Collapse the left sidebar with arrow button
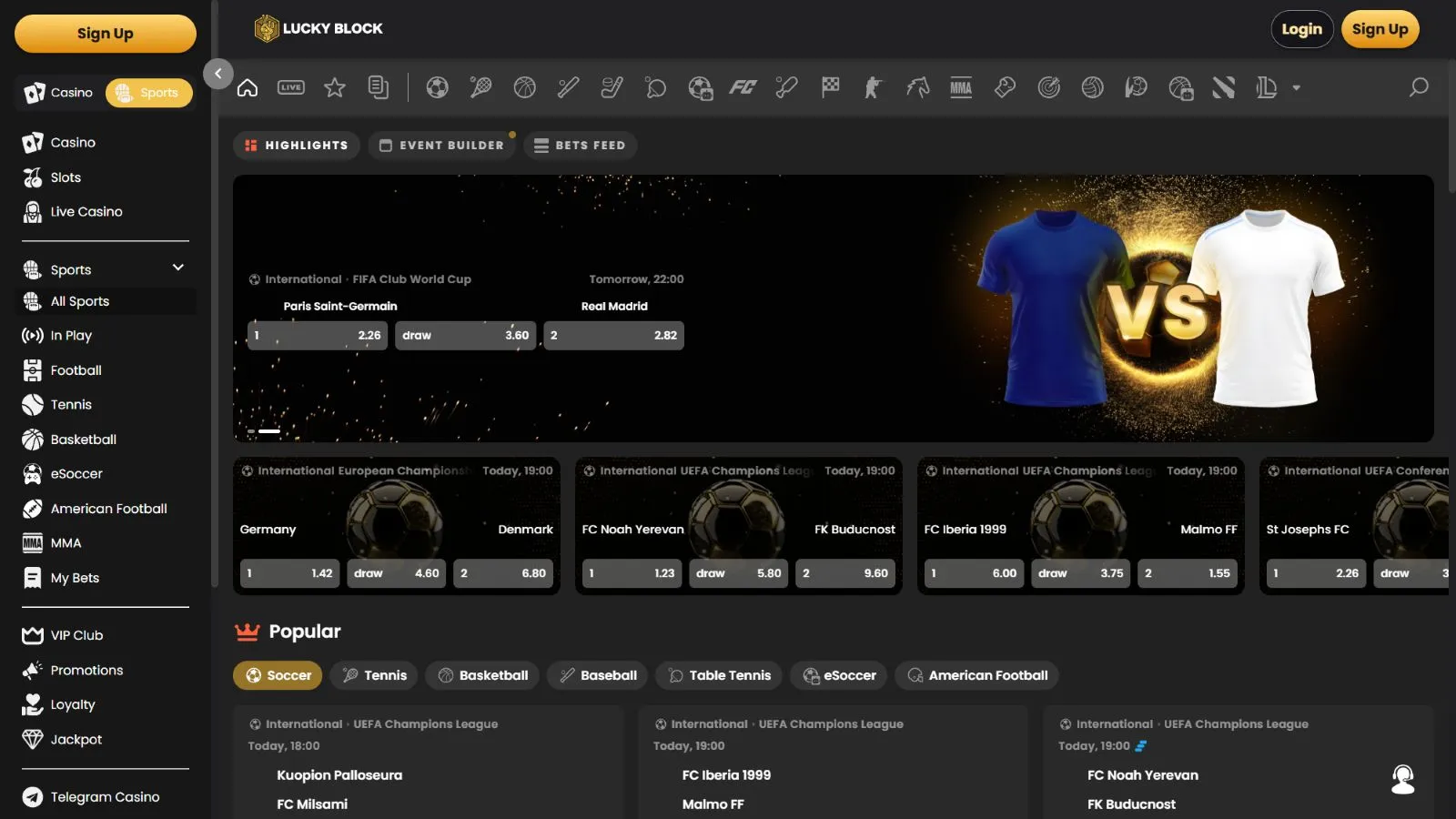This screenshot has height=819, width=1456. (x=218, y=74)
